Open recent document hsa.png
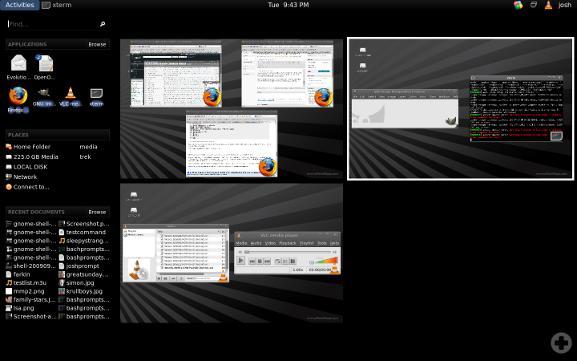The image size is (577, 361). click(x=20, y=308)
